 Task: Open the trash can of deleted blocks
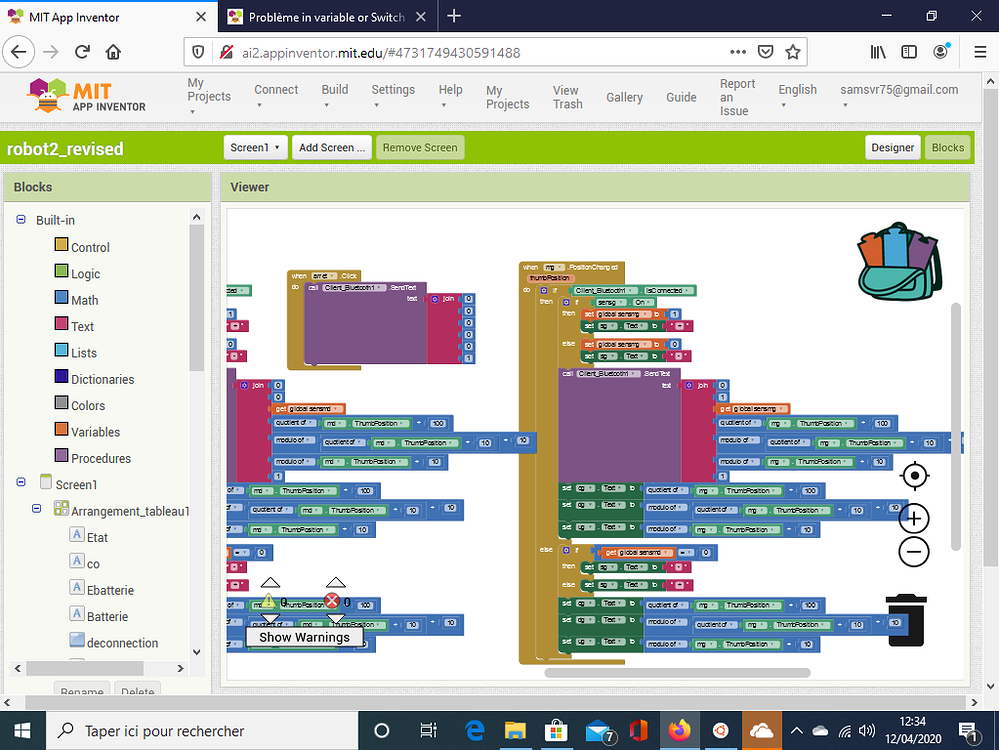906,620
